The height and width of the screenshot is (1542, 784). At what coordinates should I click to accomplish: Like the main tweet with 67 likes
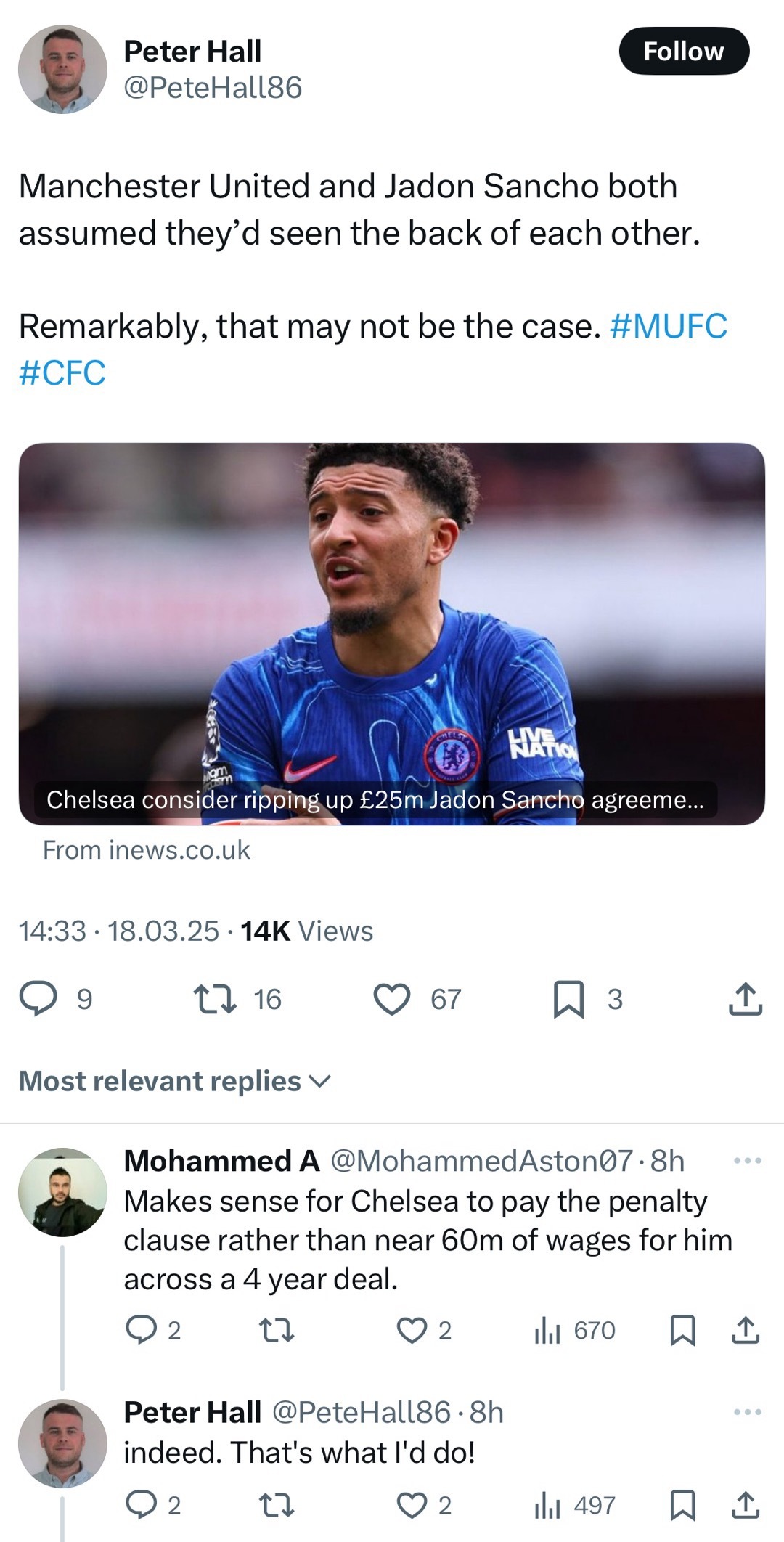392,998
